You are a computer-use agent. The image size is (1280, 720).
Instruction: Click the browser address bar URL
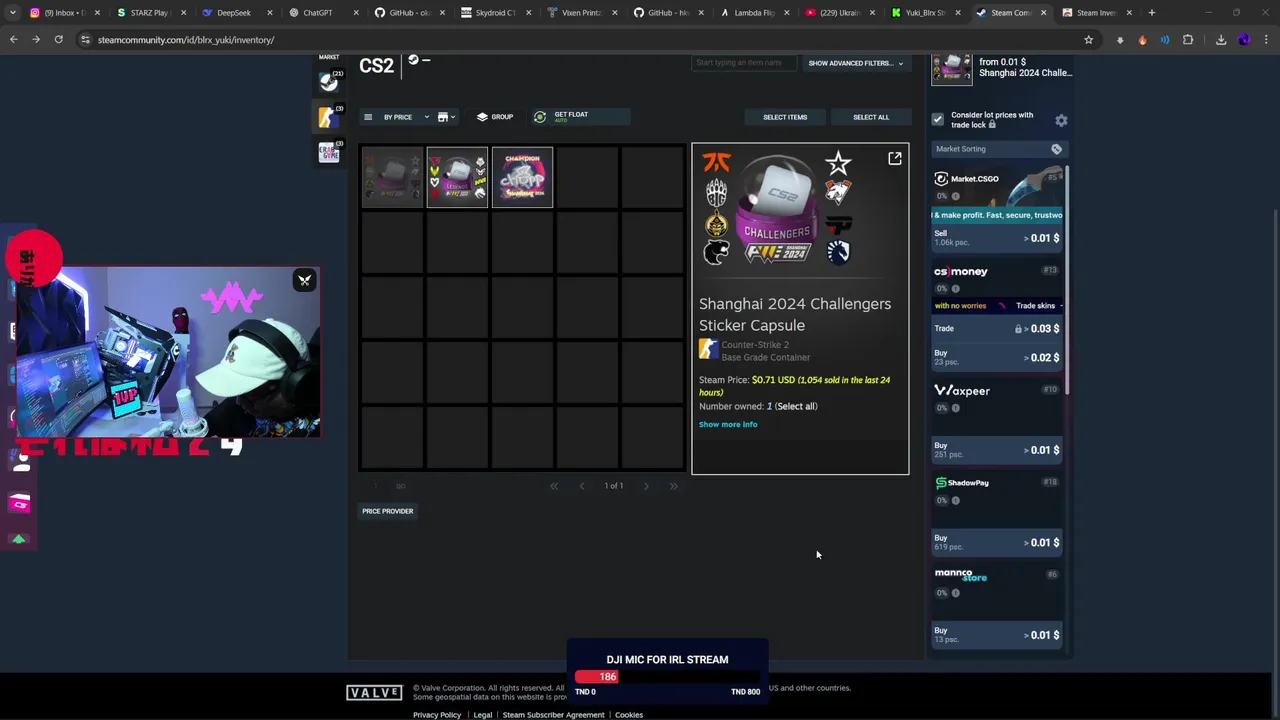point(186,40)
